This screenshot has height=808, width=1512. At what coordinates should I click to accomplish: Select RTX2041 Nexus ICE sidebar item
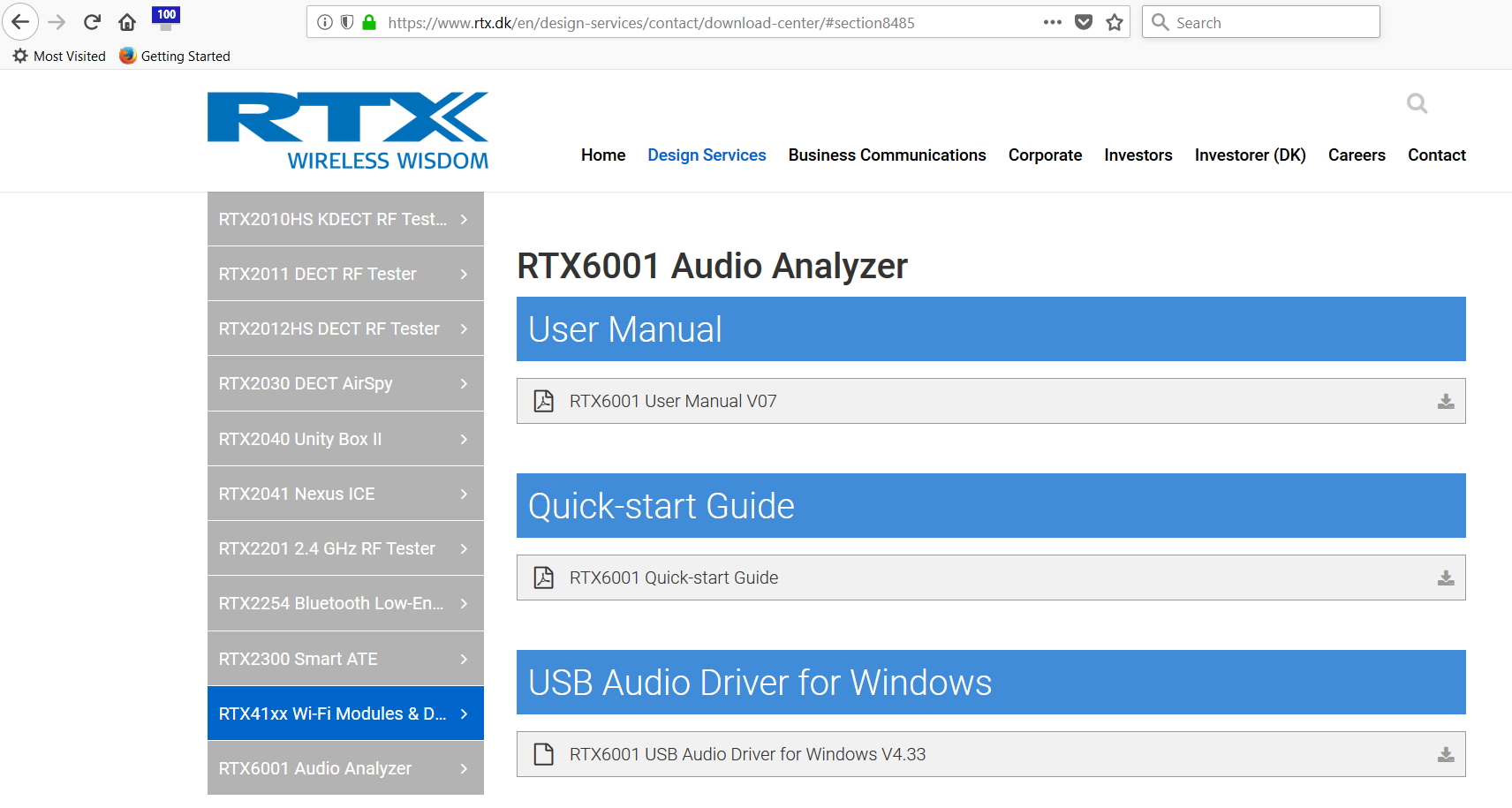tap(345, 494)
